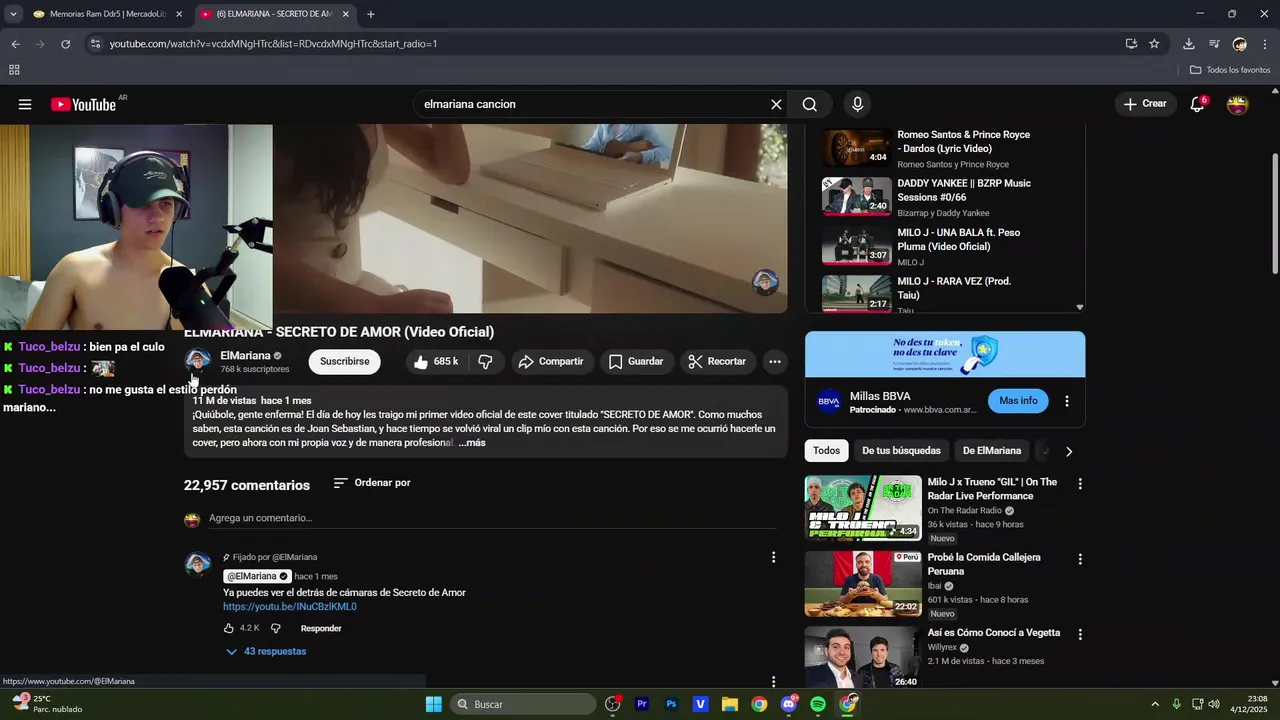Play the Milo J x Trueno GIL thumbnail

863,508
